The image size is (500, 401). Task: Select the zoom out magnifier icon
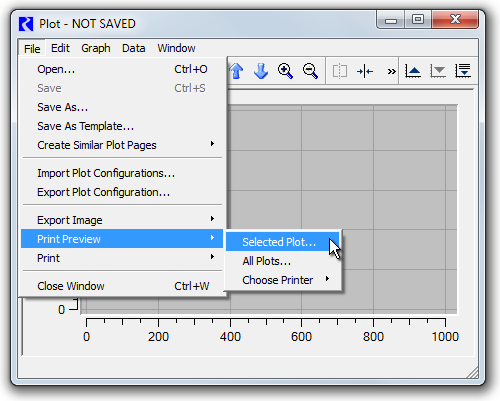click(x=310, y=71)
